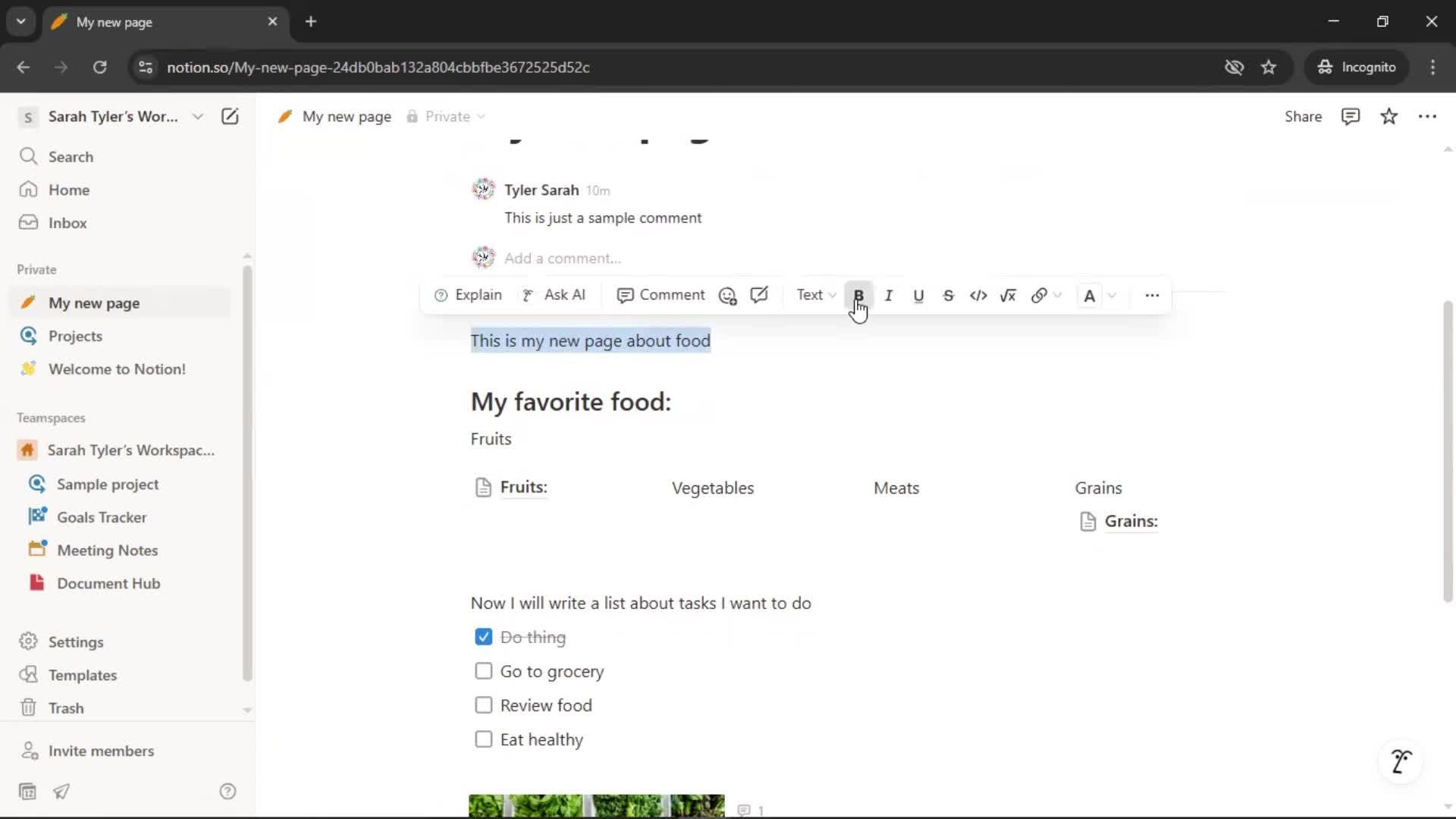1456x819 pixels.
Task: Open browser tab search dropdown
Action: 21,22
